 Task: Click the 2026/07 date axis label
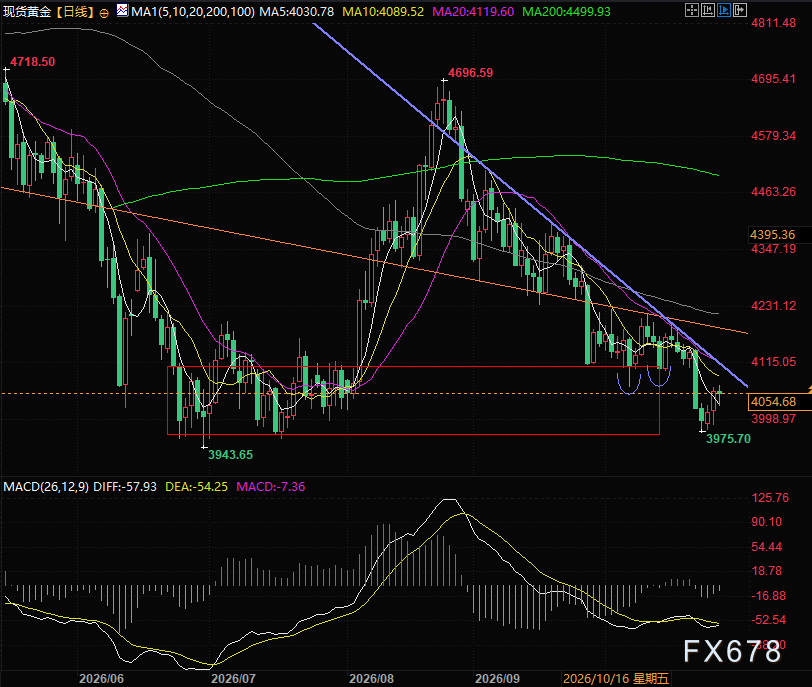234,678
